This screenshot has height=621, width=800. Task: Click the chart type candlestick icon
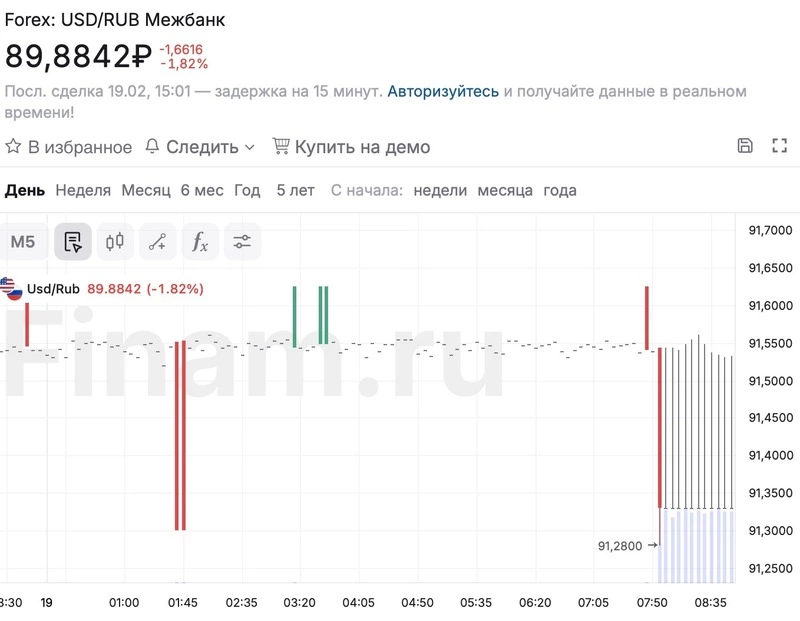[x=115, y=241]
